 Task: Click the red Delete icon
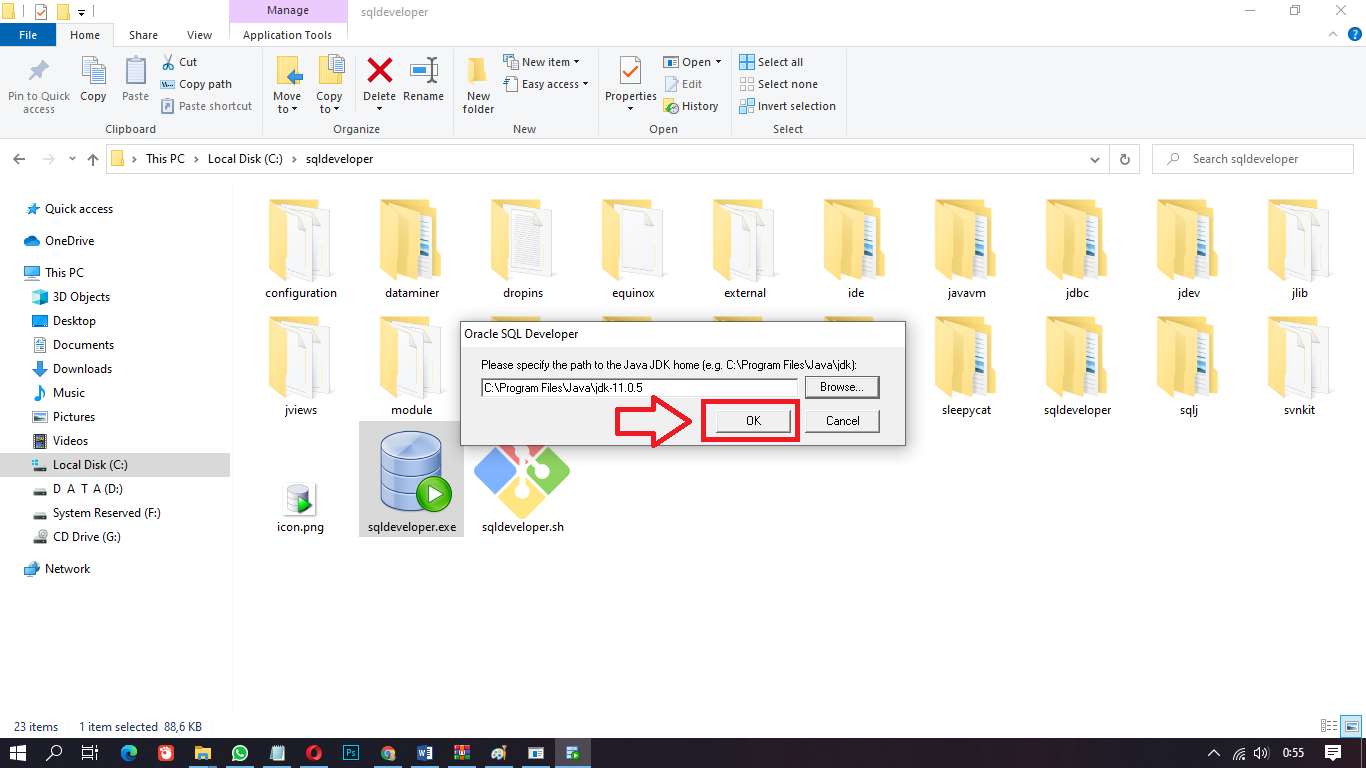(x=379, y=72)
